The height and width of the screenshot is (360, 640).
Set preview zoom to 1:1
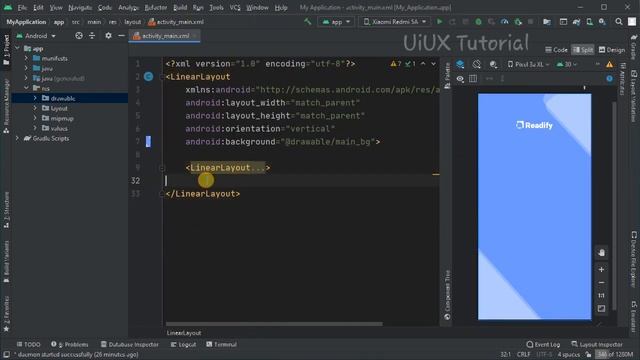point(601,296)
